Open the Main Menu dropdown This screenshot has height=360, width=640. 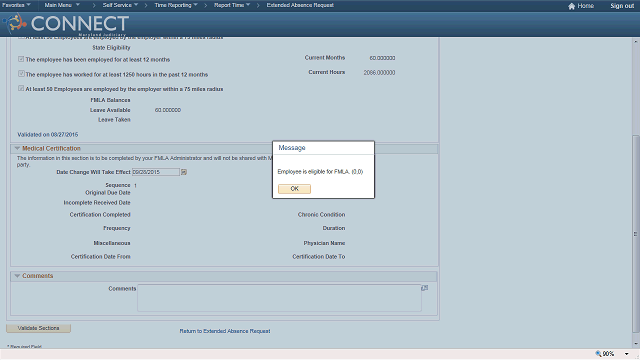click(x=62, y=5)
